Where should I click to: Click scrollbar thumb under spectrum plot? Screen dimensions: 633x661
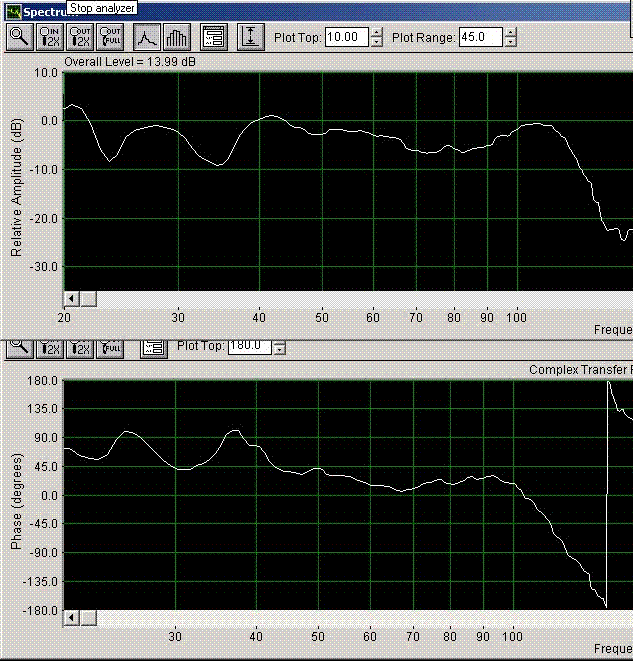click(89, 299)
